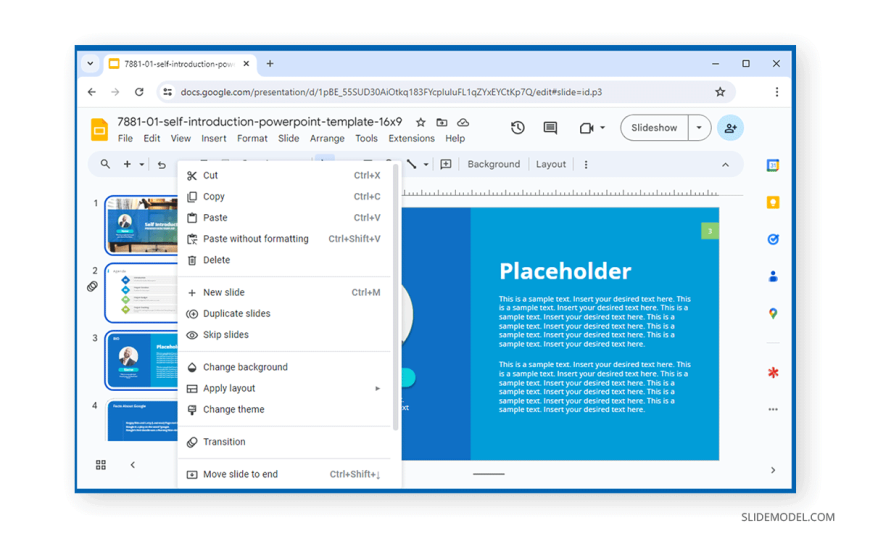Close the presentation browser tab
Screen dimensions: 870x539
pyautogui.click(x=246, y=64)
